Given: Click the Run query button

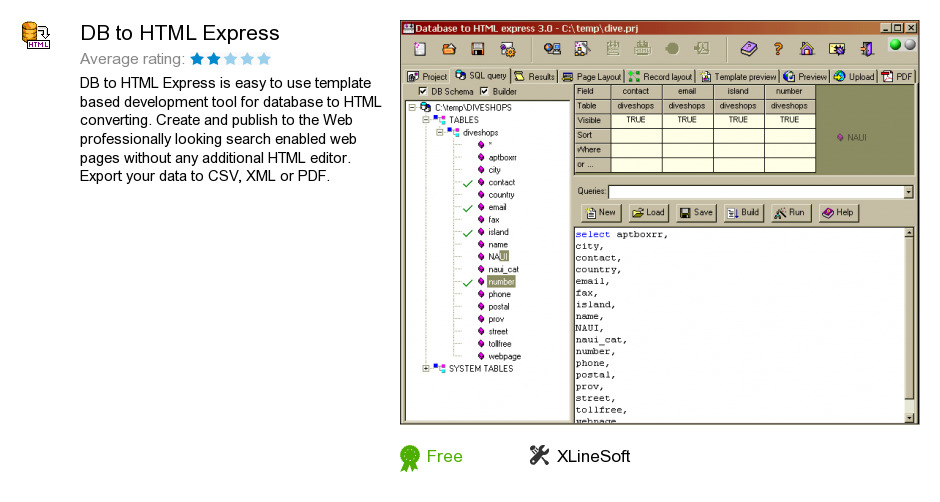Looking at the screenshot, I should [790, 212].
